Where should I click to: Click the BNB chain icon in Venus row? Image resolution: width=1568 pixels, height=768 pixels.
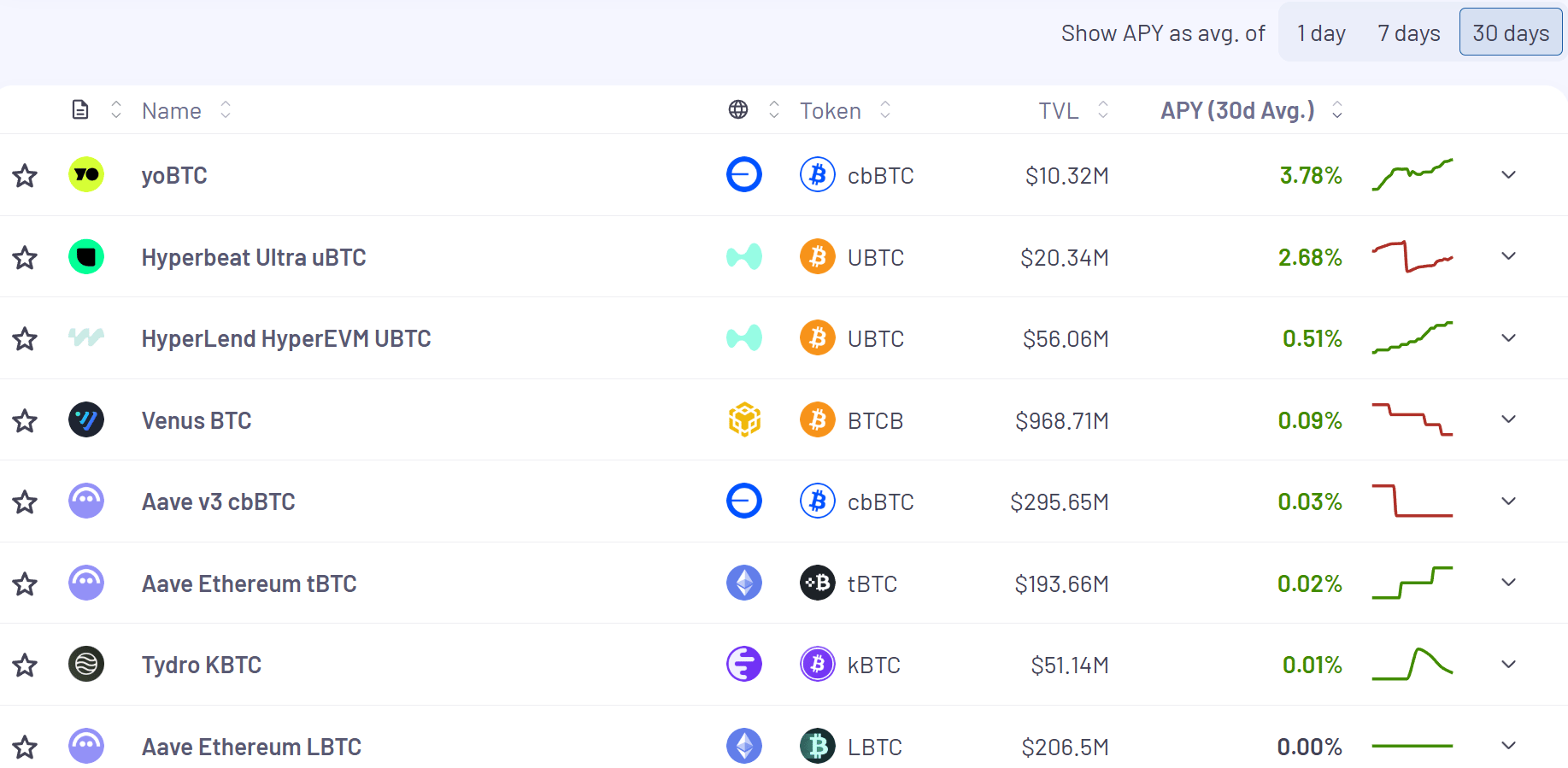point(744,420)
